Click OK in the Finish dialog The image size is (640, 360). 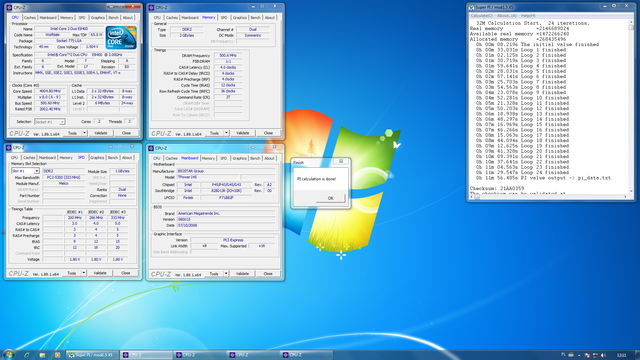point(331,198)
